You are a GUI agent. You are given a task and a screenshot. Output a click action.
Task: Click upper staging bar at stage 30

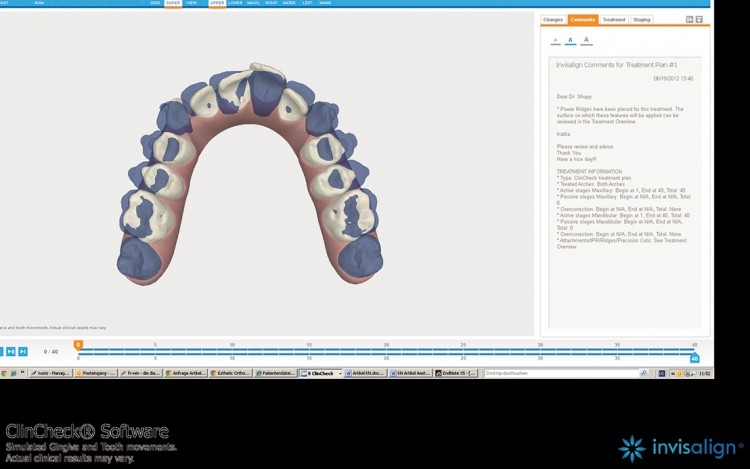click(540, 349)
